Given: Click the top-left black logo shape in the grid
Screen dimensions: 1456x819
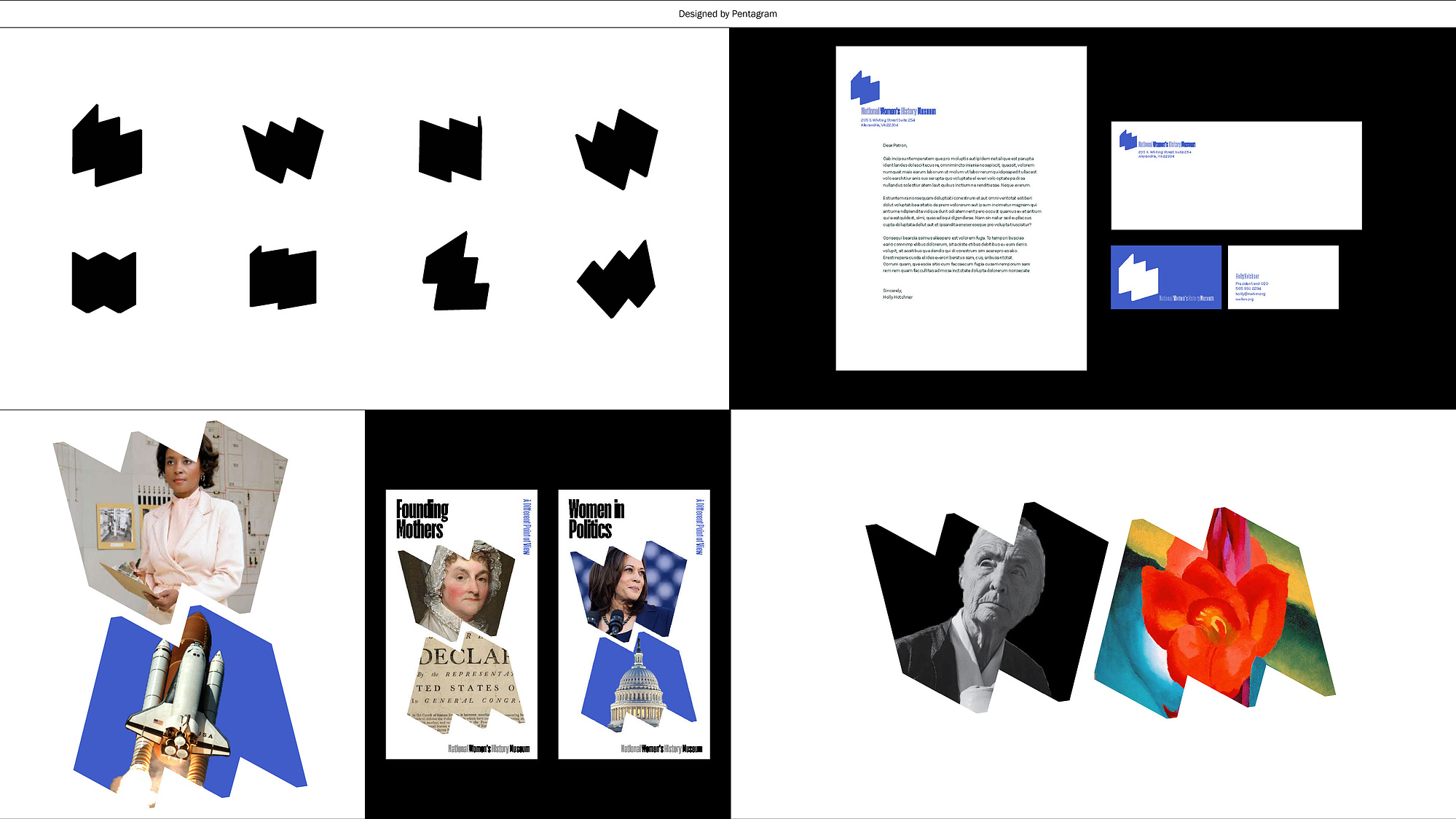Looking at the screenshot, I should coord(106,146).
